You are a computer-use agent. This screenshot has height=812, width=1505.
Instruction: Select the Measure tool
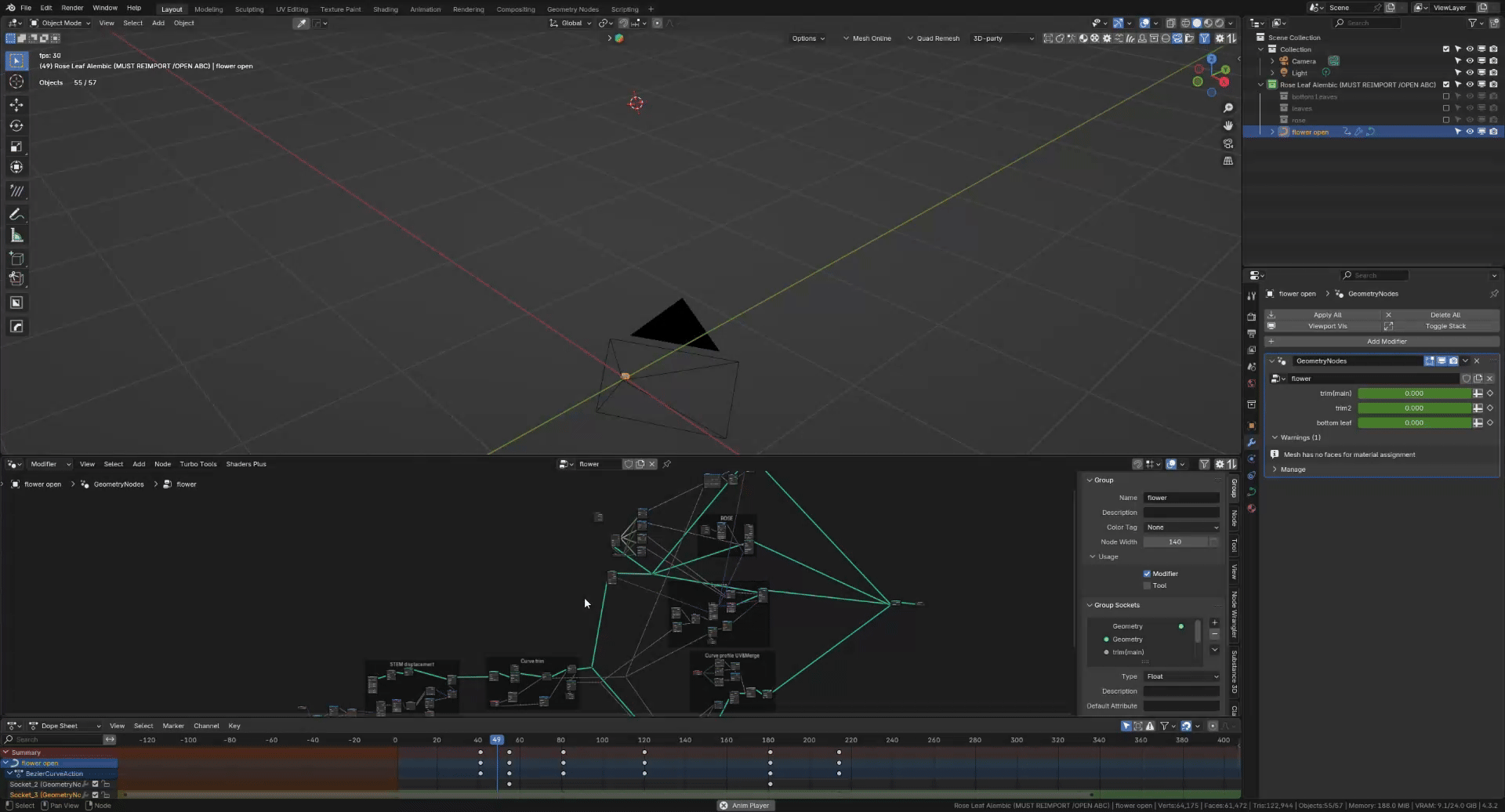click(16, 235)
